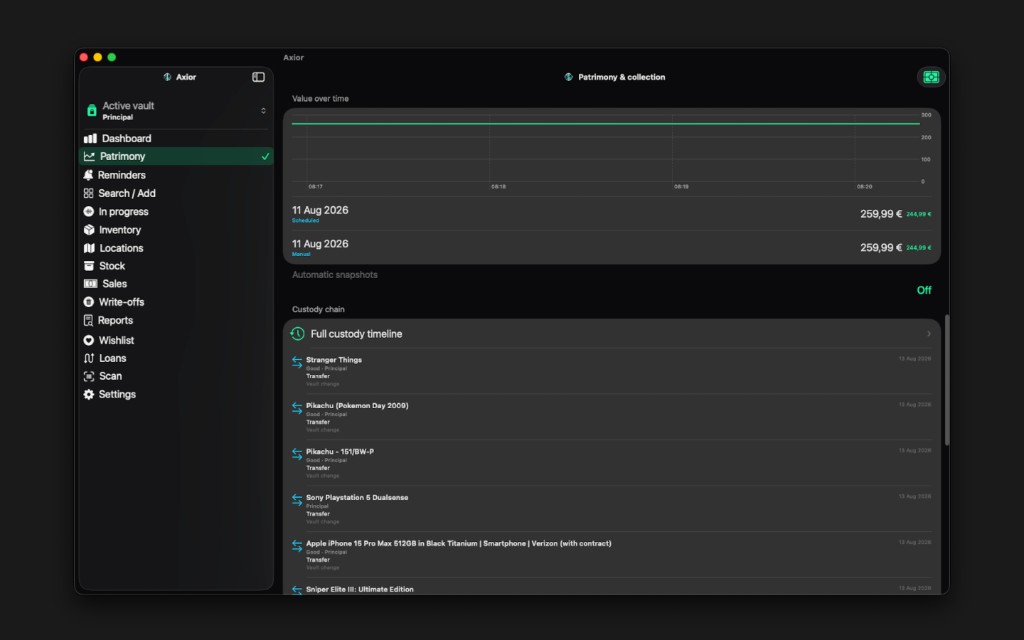Select Sniper Elite III: Ultimate Edition entry
Viewport: 1024px width, 640px height.
click(x=612, y=587)
